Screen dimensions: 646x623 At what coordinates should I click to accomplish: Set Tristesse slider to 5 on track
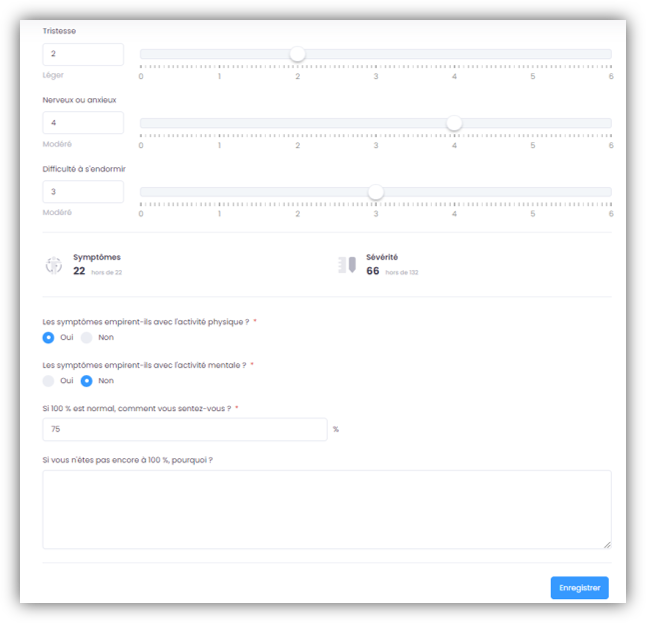click(533, 54)
